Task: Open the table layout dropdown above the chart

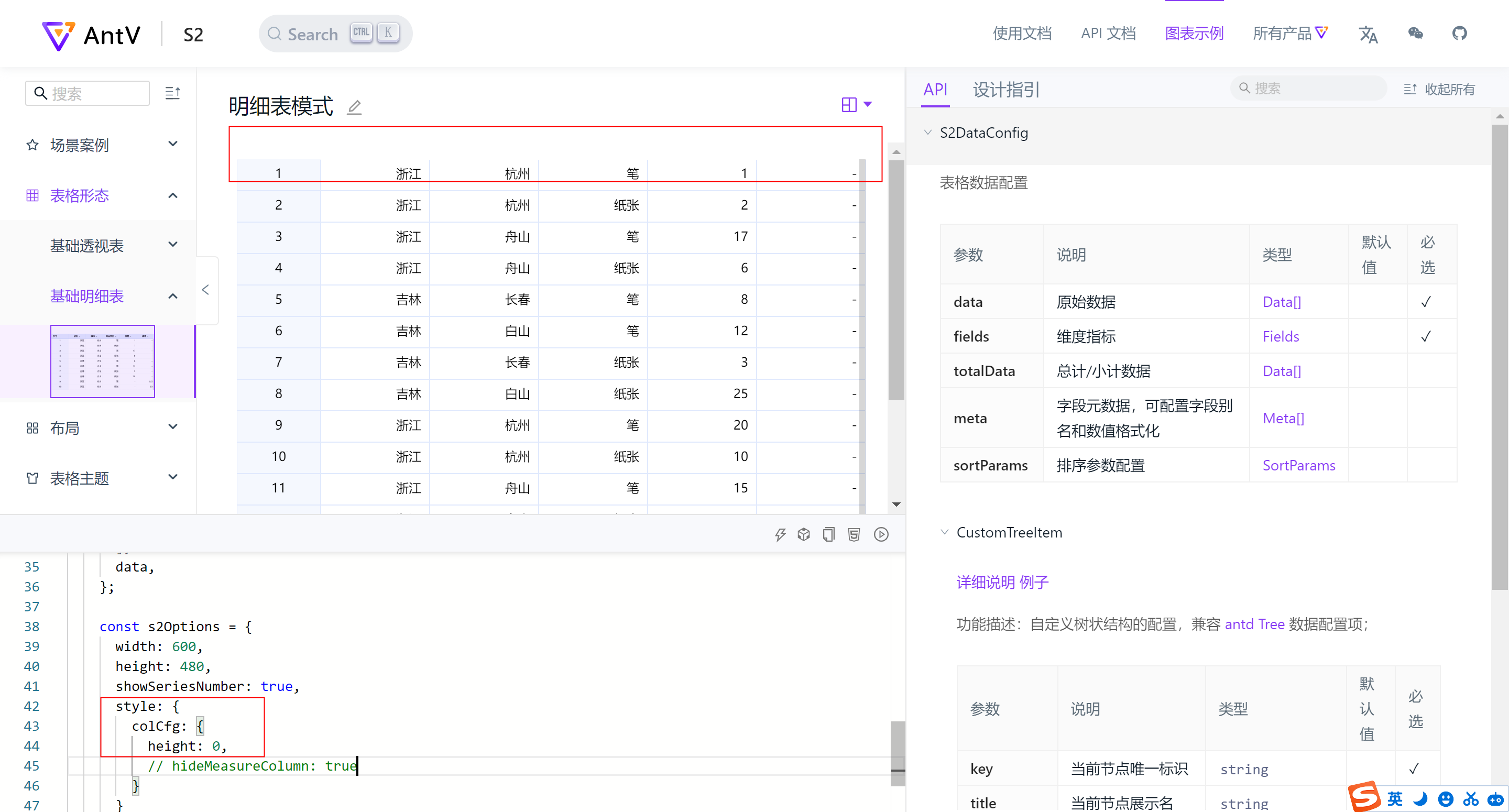Action: click(857, 104)
